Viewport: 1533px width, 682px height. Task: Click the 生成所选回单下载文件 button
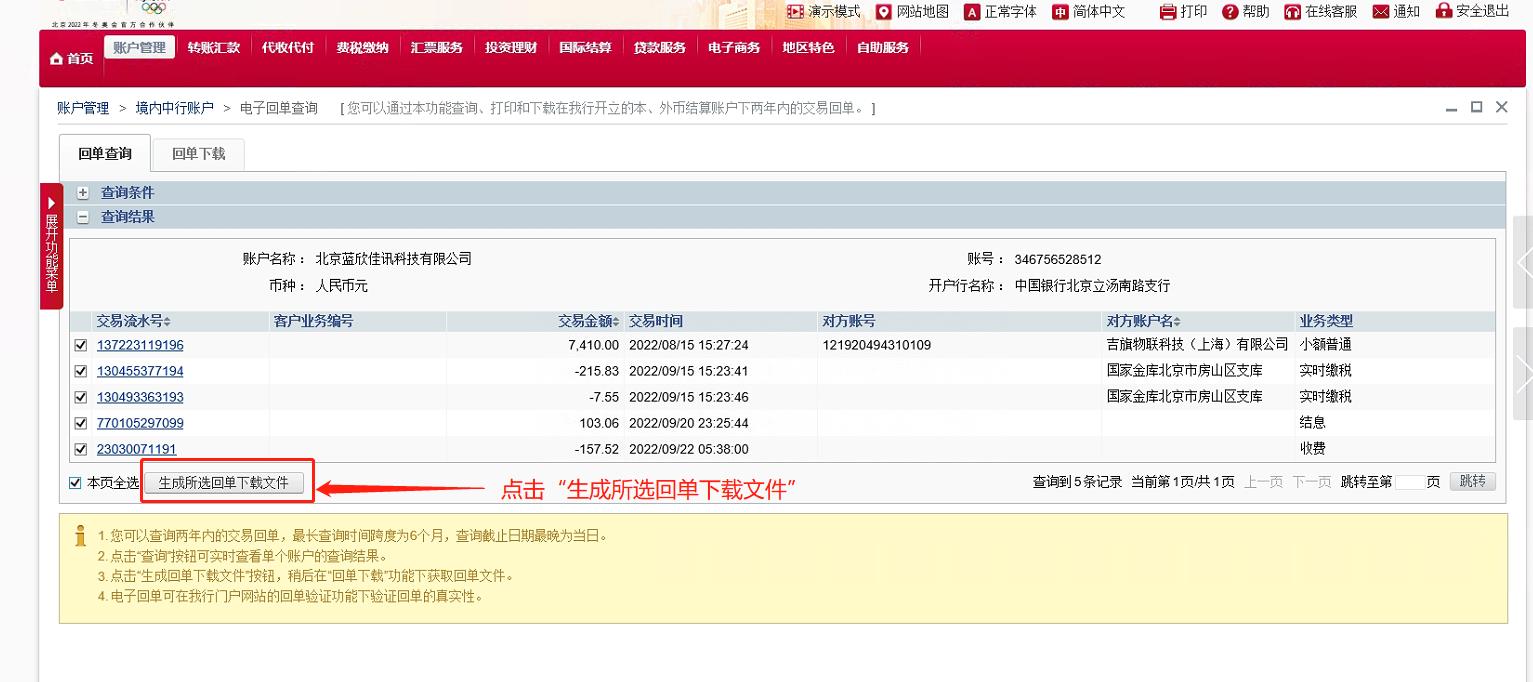[x=225, y=482]
